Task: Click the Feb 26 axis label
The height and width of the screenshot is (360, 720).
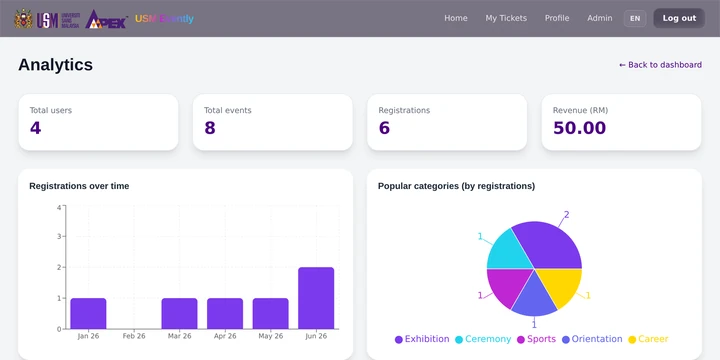Action: [134, 336]
